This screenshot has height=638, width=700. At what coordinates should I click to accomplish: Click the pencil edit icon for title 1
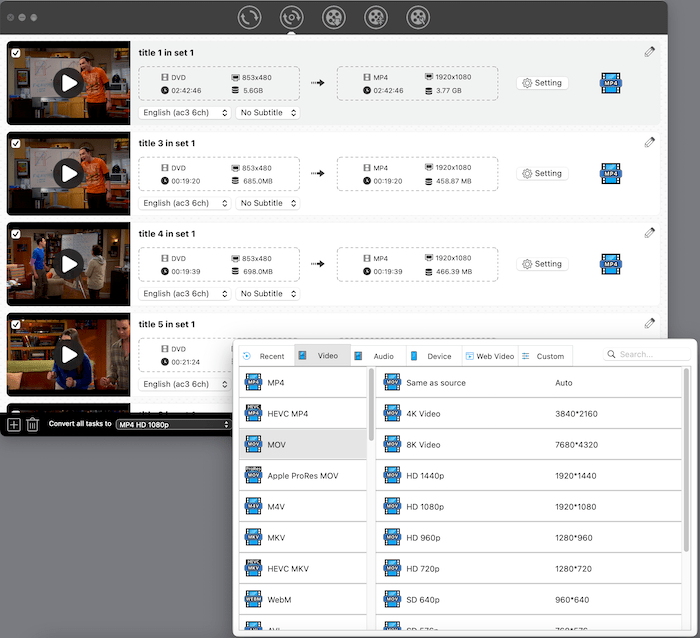(x=650, y=52)
